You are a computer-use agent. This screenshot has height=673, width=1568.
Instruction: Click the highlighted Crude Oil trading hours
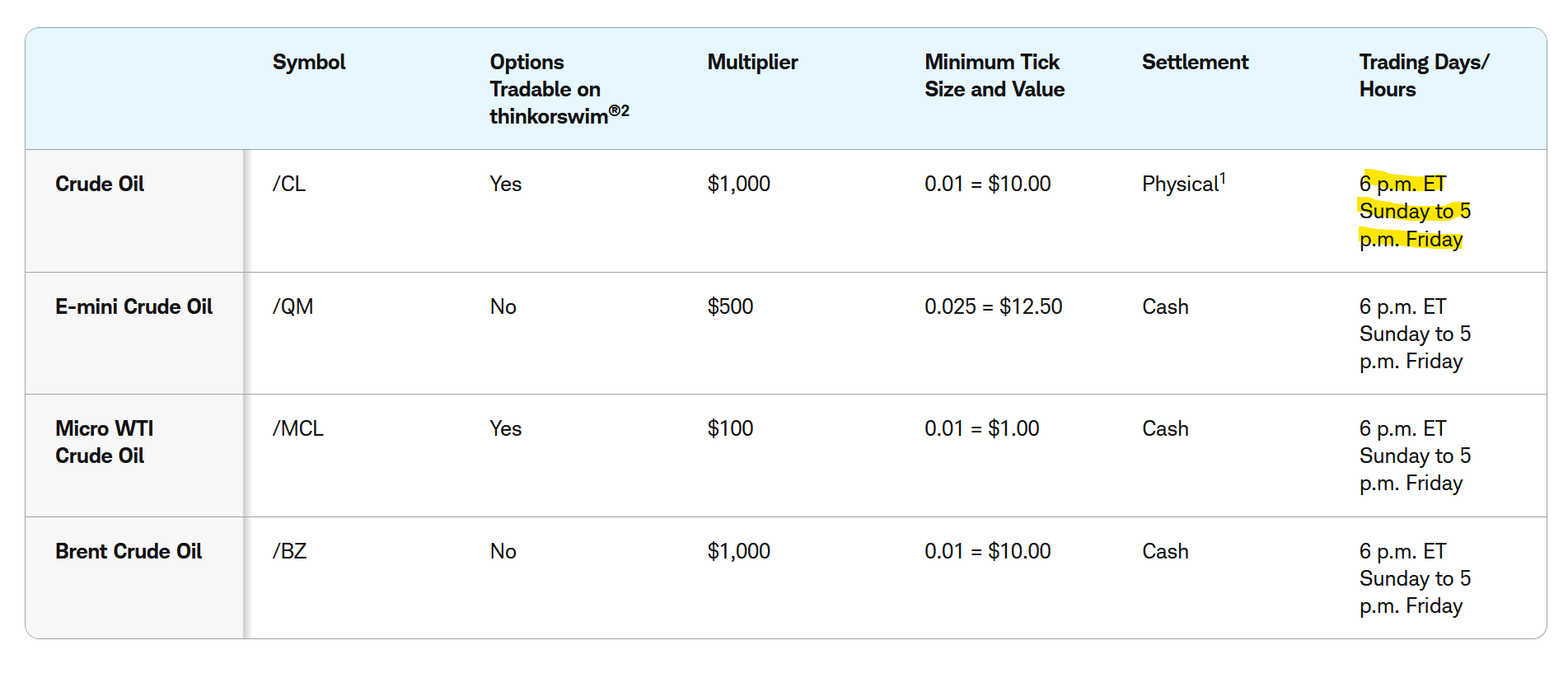pos(1415,211)
